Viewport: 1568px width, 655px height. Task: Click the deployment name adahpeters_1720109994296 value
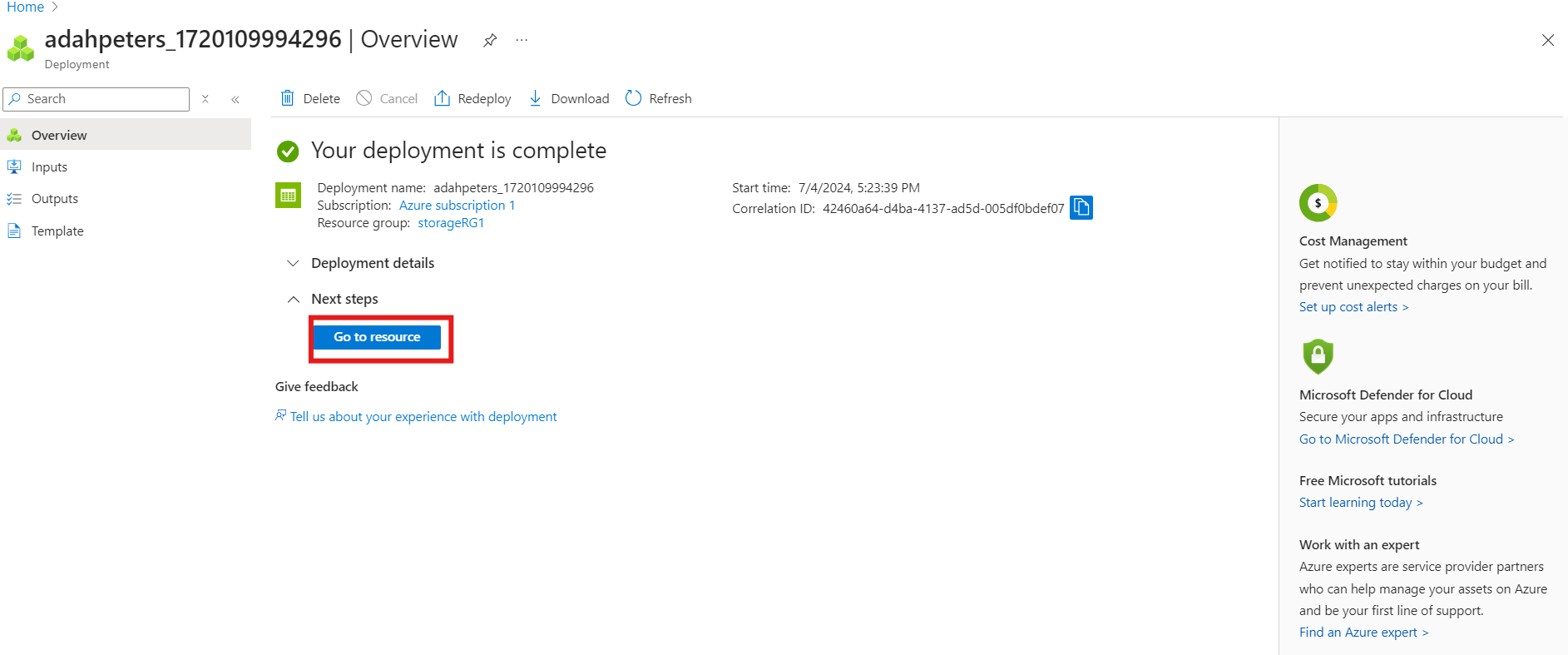click(x=513, y=188)
